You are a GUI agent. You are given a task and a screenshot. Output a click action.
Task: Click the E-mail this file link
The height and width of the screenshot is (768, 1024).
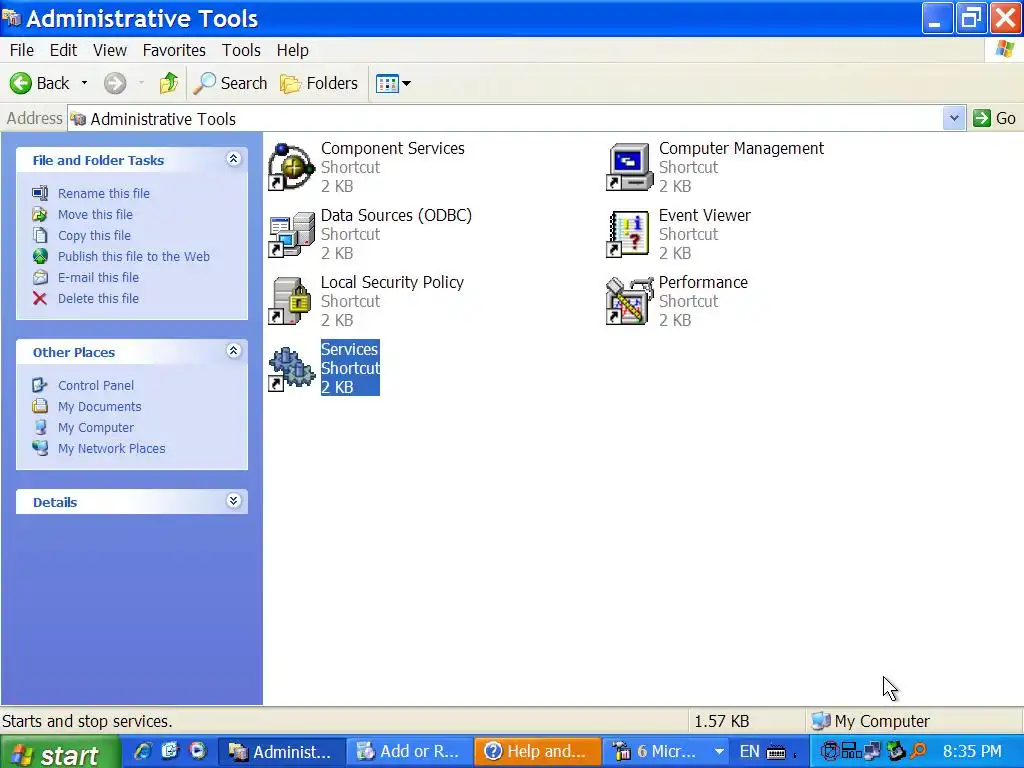99,277
